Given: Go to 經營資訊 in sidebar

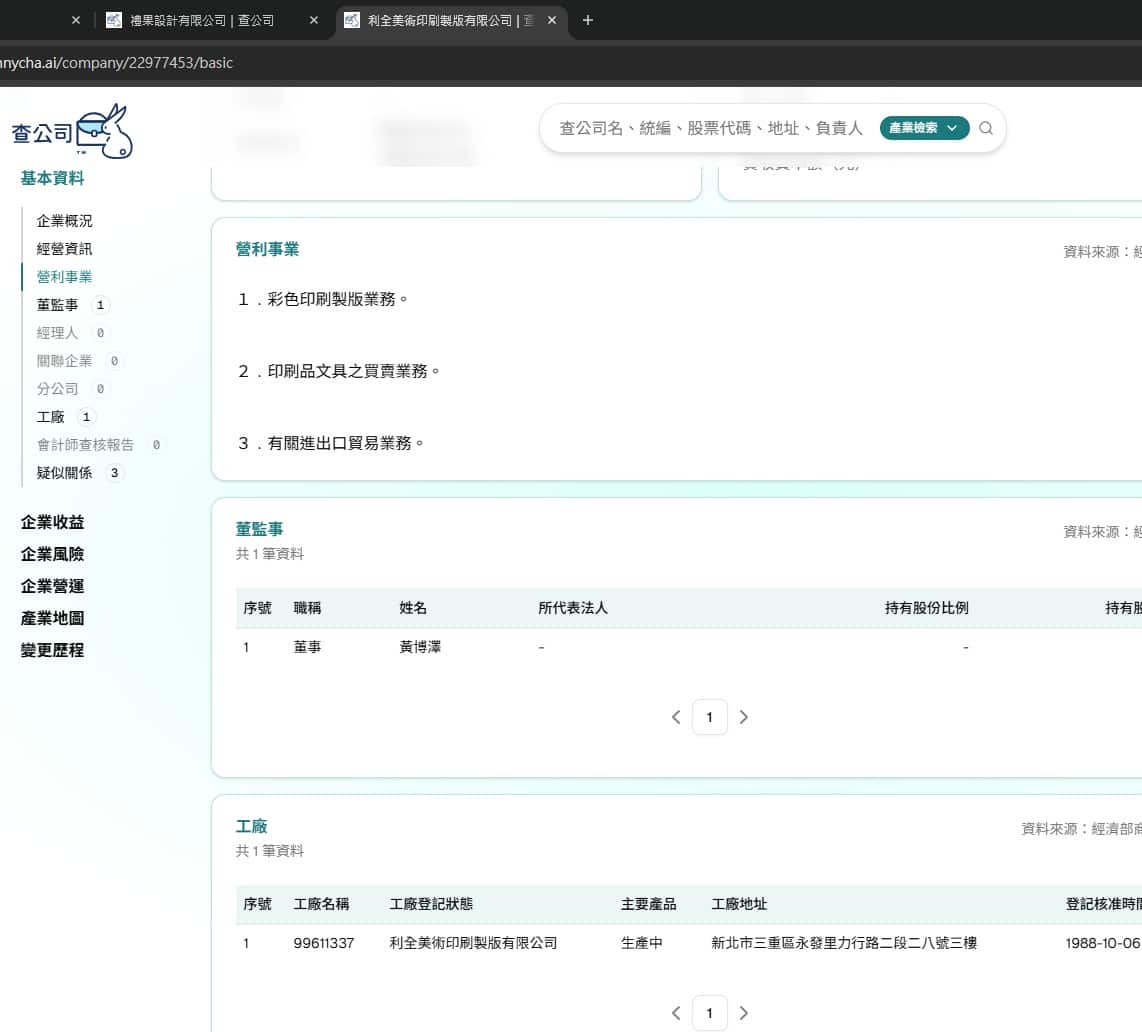Looking at the screenshot, I should [65, 249].
